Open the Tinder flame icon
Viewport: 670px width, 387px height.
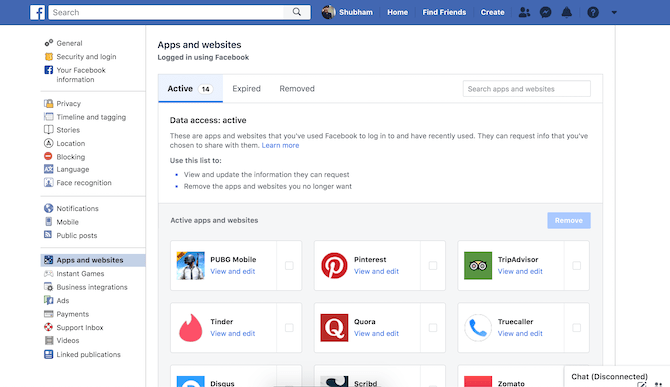(190, 328)
